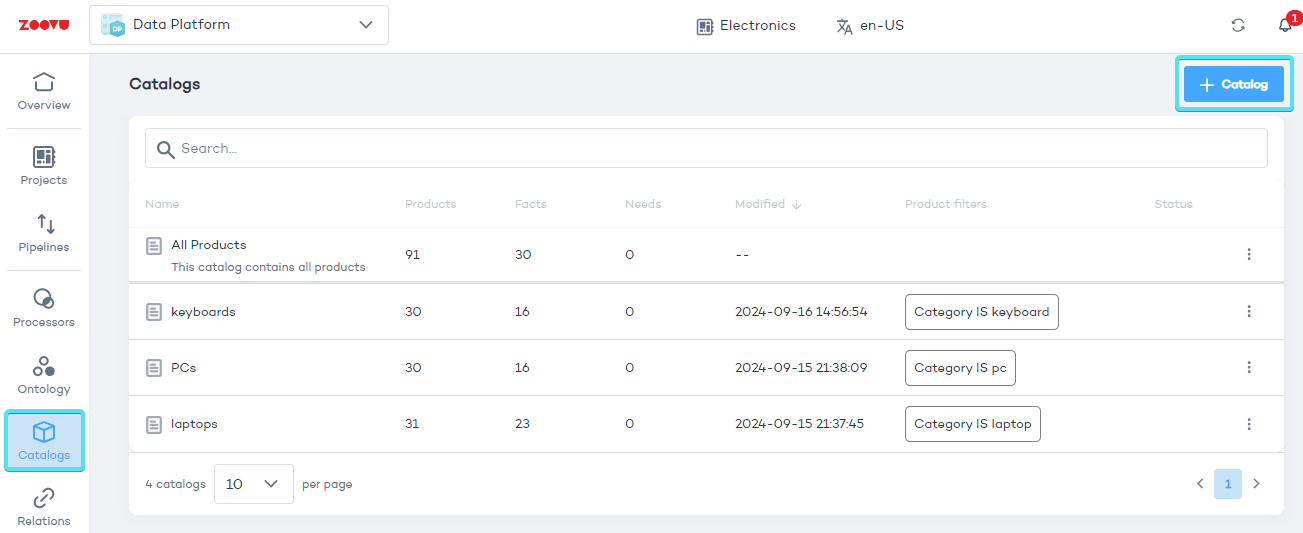Open three-dot menu for laptops catalog
Image resolution: width=1303 pixels, height=533 pixels.
(1249, 424)
